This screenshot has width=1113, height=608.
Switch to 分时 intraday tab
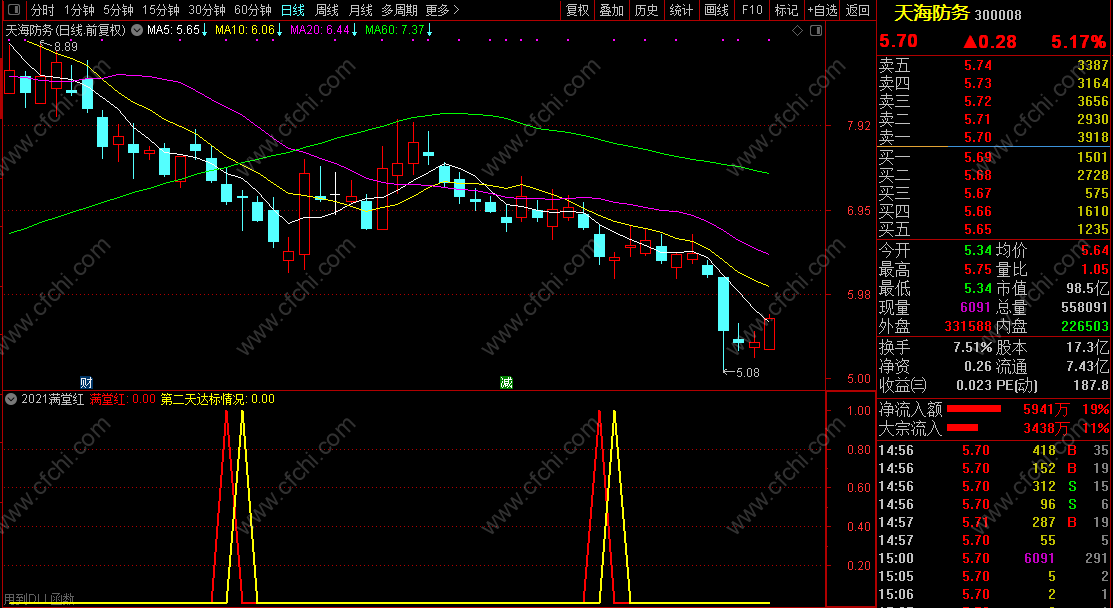[x=43, y=10]
